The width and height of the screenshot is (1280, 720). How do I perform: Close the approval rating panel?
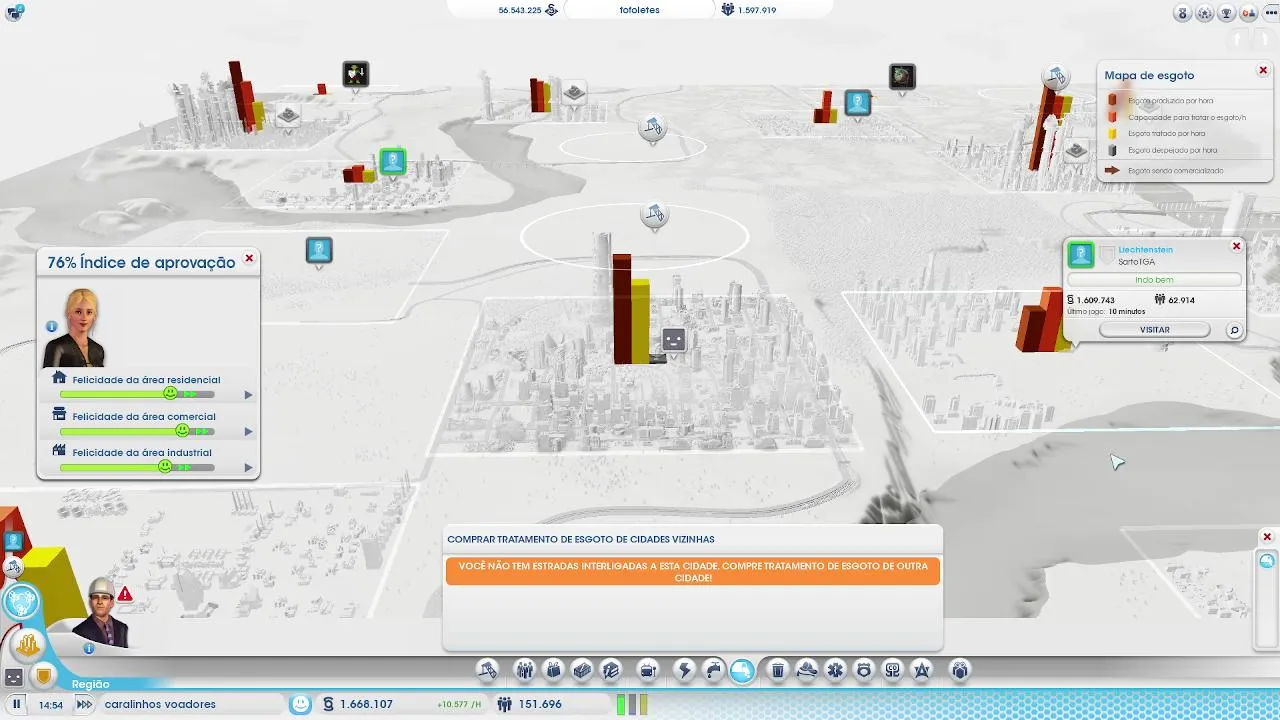(249, 258)
